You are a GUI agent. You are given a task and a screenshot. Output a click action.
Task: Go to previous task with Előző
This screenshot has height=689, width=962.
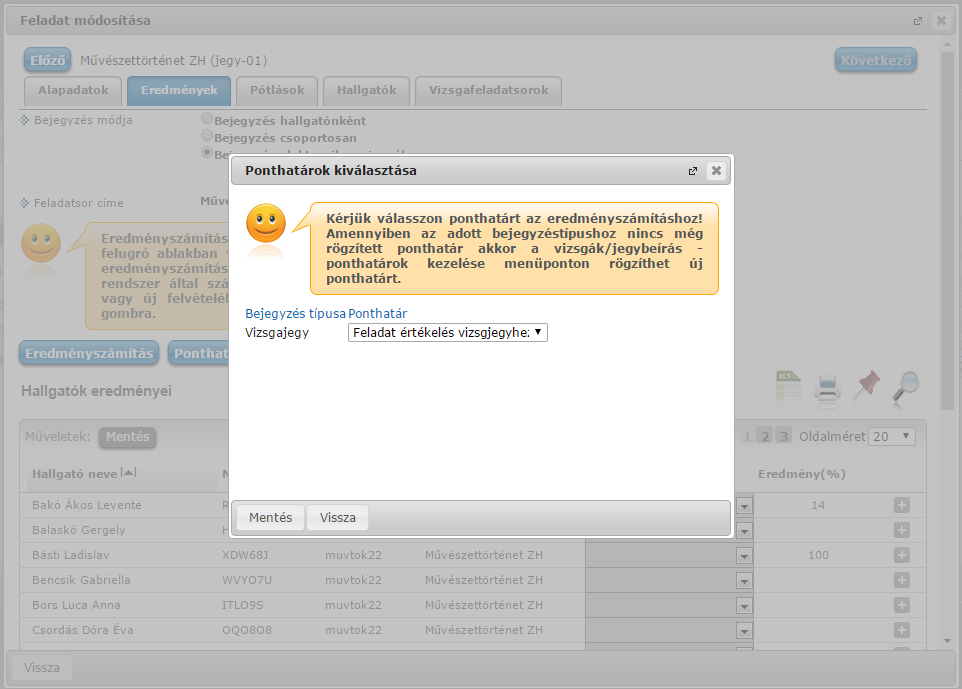pos(48,60)
